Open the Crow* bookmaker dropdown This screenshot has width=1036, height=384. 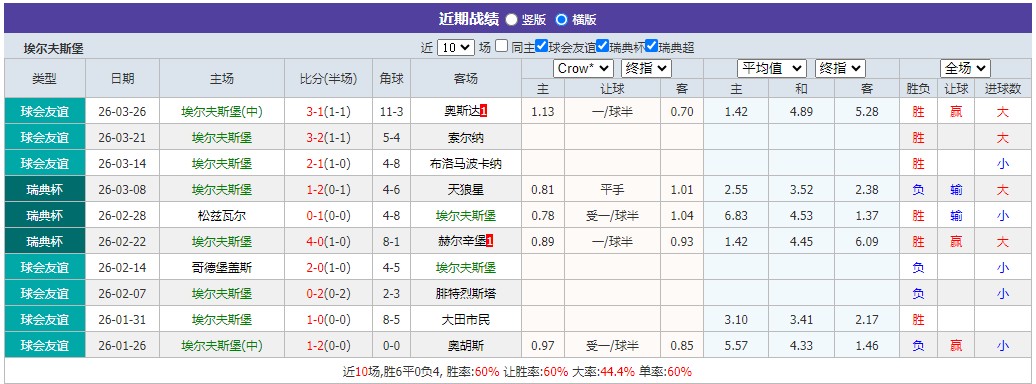click(x=583, y=68)
